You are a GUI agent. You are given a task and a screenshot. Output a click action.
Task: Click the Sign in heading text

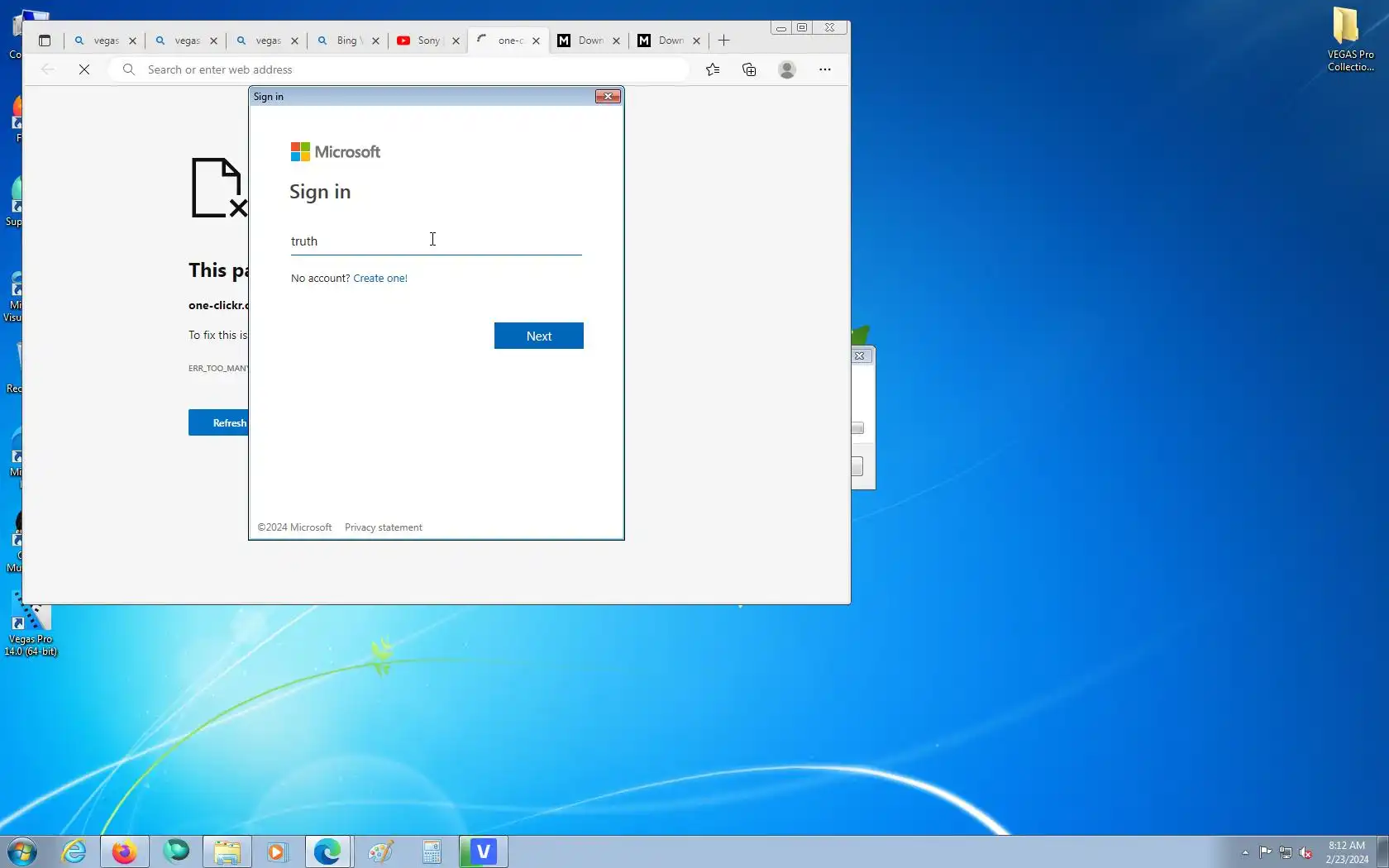pyautogui.click(x=320, y=192)
